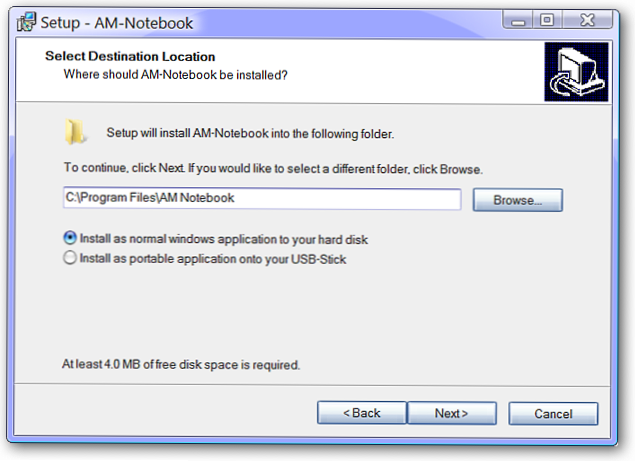Screen dimensions: 635x461
Task: Click the 'To continue, click Next' instruction text
Action: tap(273, 169)
